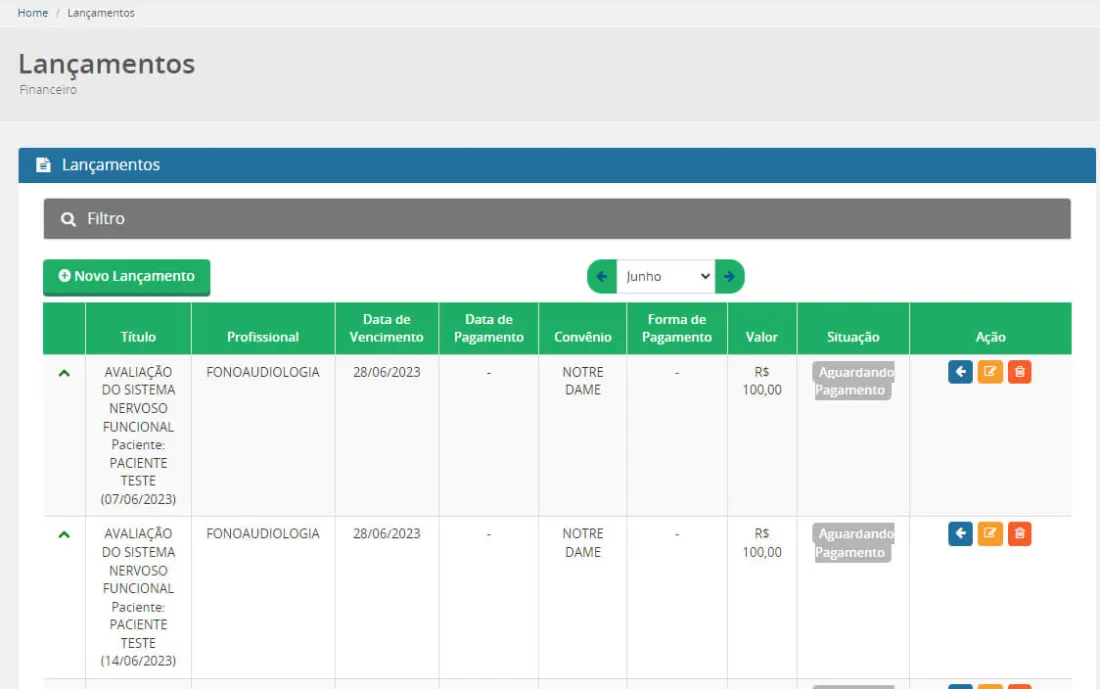This screenshot has height=689, width=1100.
Task: Click the 28/06/2023 due date in the 14/06/2023 row
Action: 387,534
